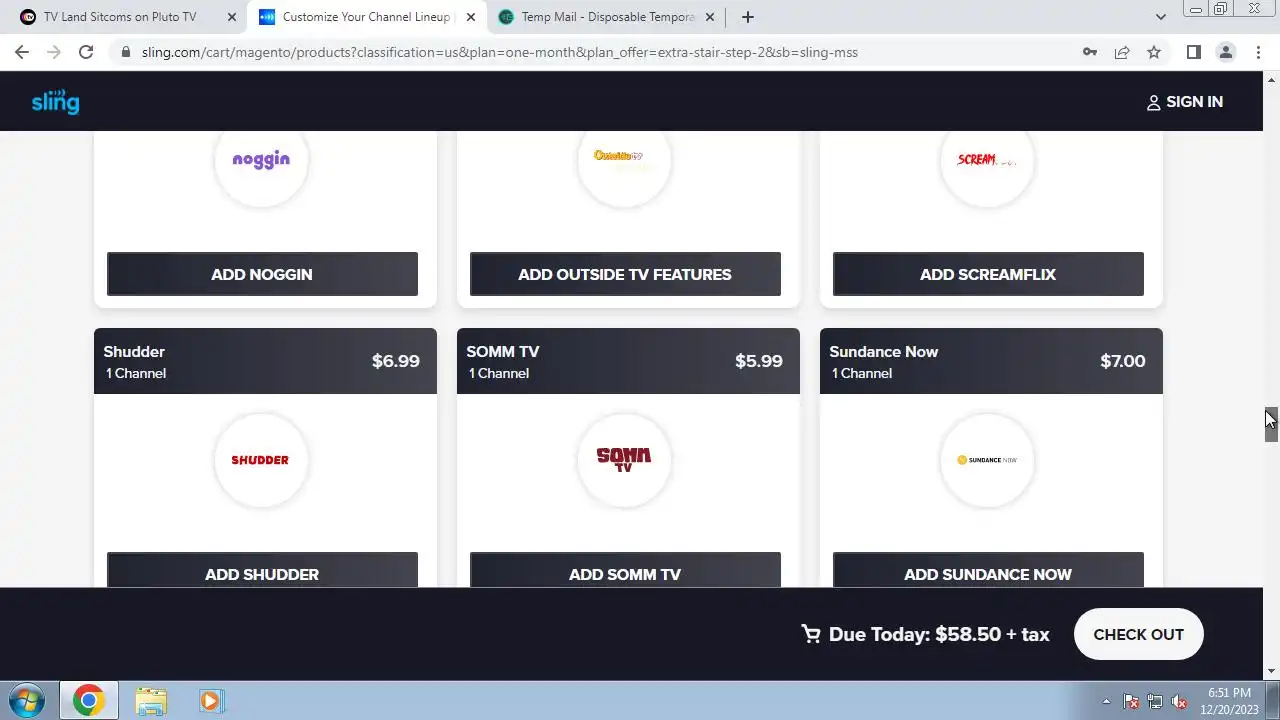
Task: Close the Temp Mail tab
Action: pyautogui.click(x=710, y=17)
